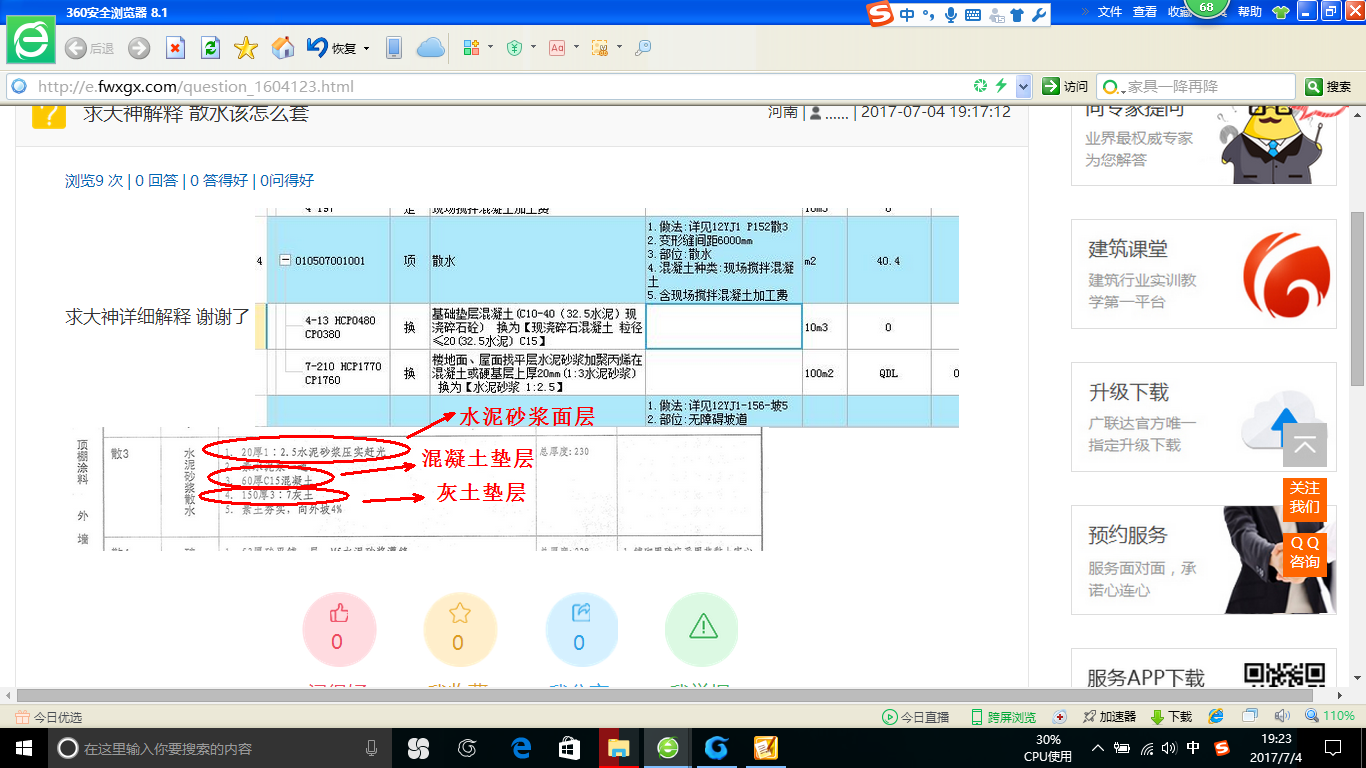
Task: Expand the screenshot tool dropdown arrow
Action: [619, 48]
